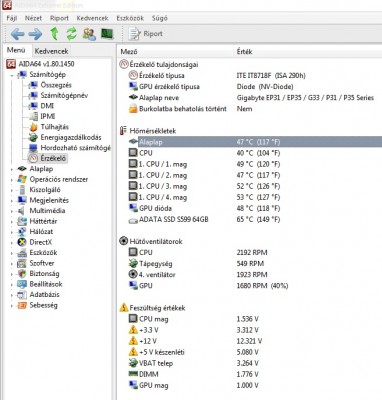
Task: Click the Feszültség értékek warning icon
Action: 124,307
